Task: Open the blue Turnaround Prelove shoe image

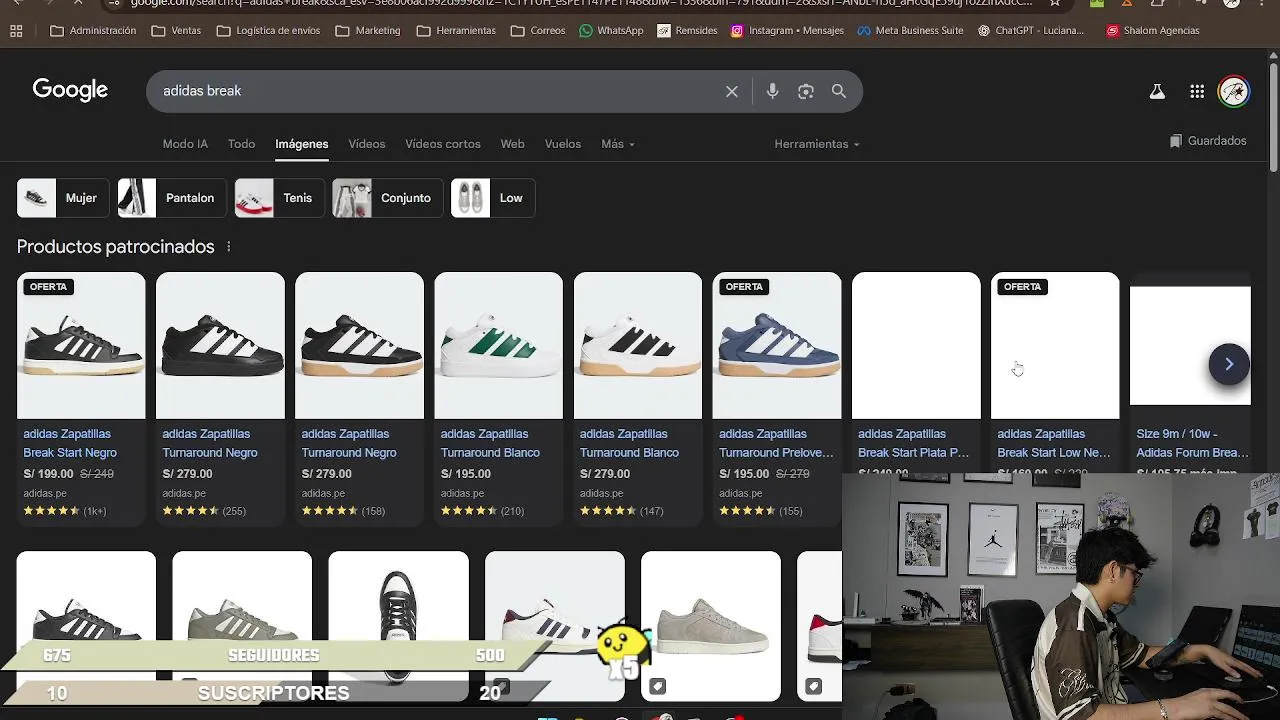Action: pos(777,346)
